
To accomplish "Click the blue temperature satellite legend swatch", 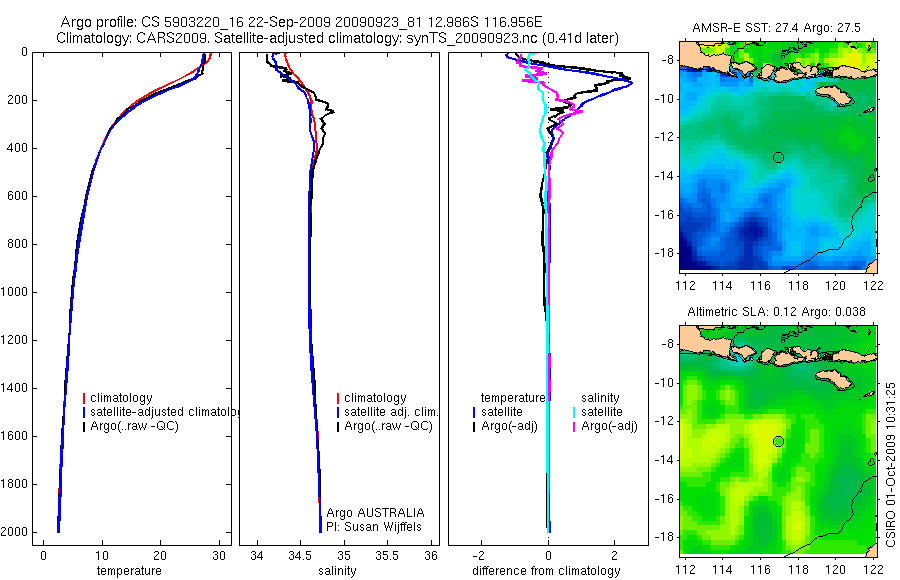I will pyautogui.click(x=474, y=412).
